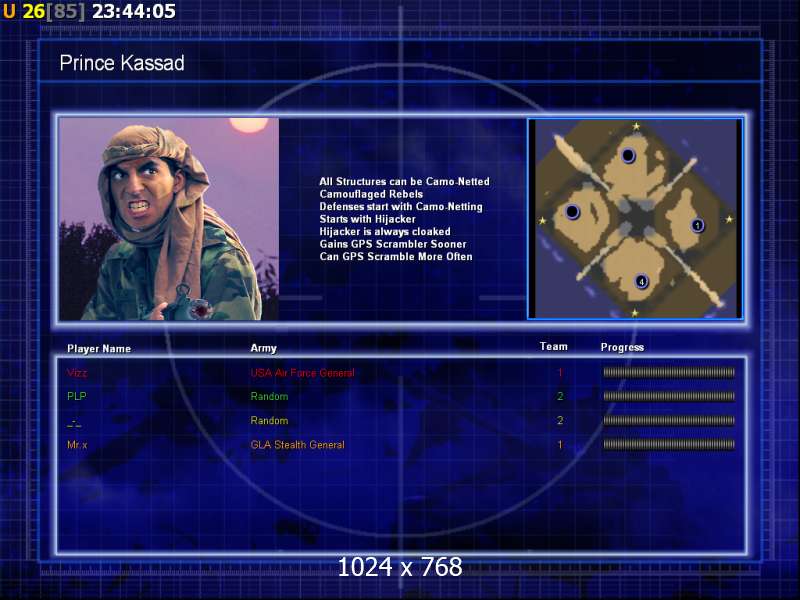
Task: Click the "Player Name" column header
Action: pyautogui.click(x=99, y=349)
